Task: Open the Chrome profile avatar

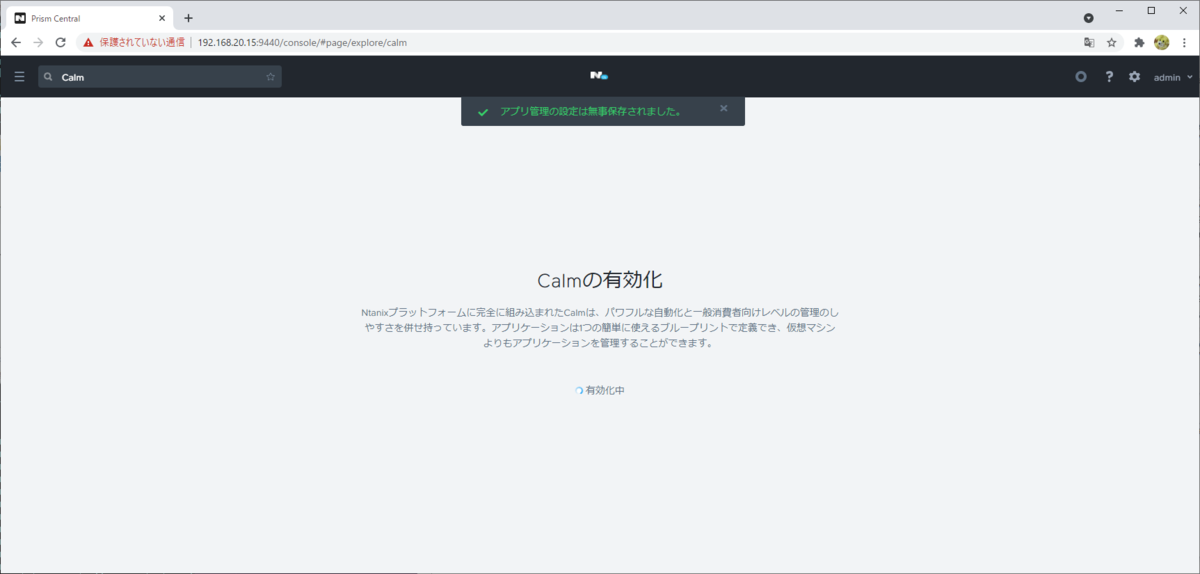Action: click(1161, 43)
